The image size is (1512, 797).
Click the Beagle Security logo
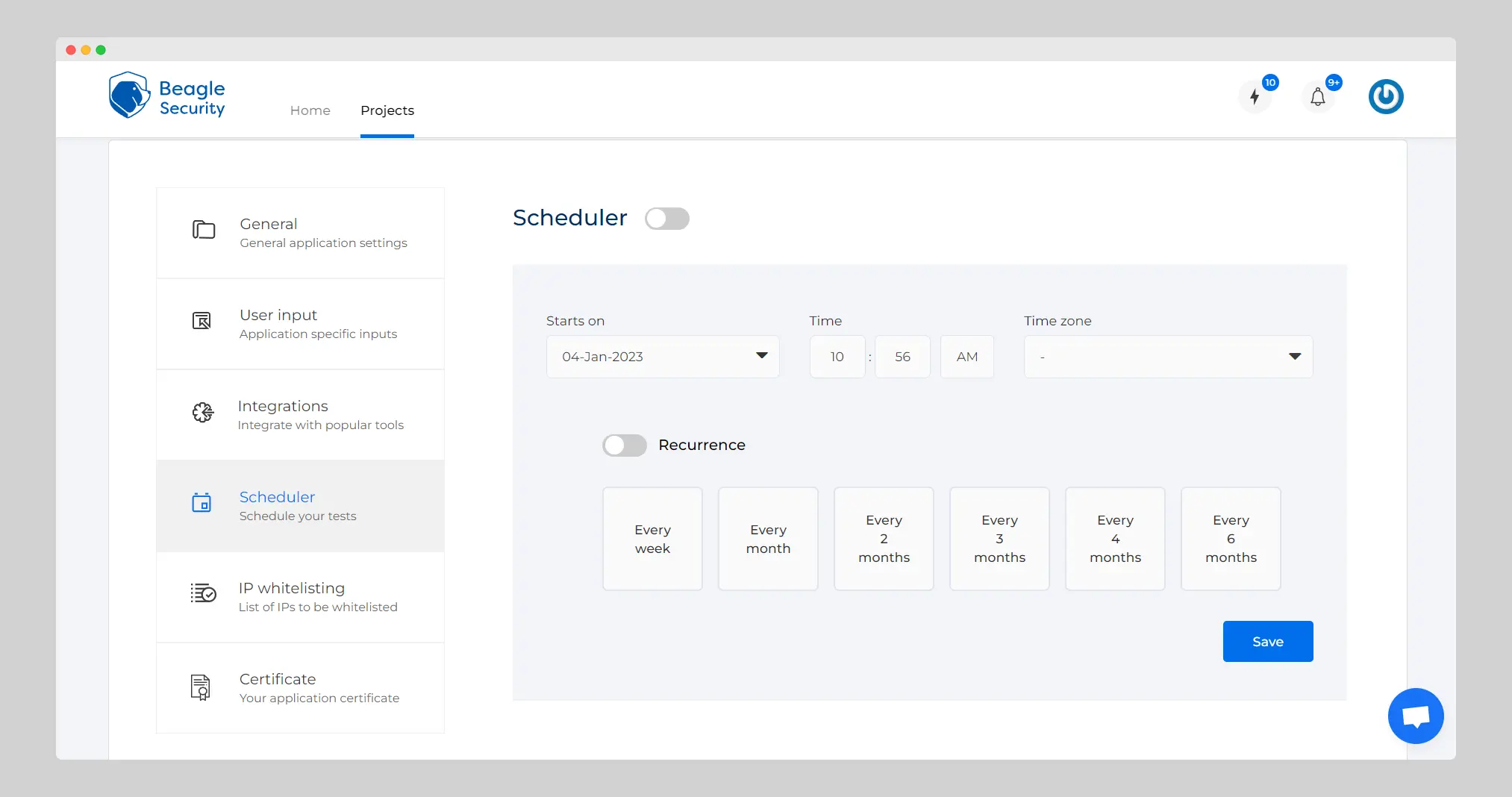166,96
